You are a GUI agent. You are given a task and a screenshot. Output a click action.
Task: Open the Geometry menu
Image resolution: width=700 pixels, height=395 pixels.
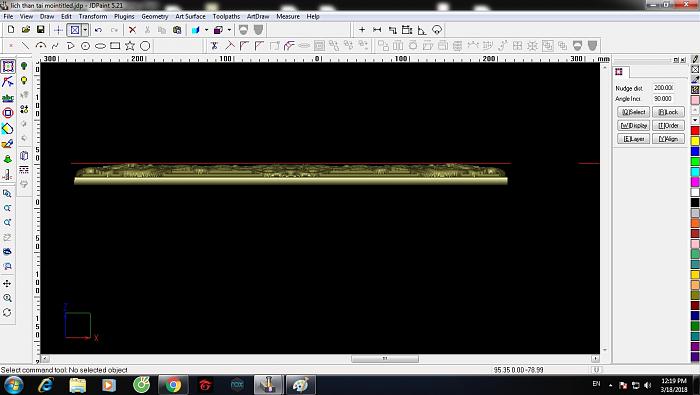pyautogui.click(x=154, y=16)
